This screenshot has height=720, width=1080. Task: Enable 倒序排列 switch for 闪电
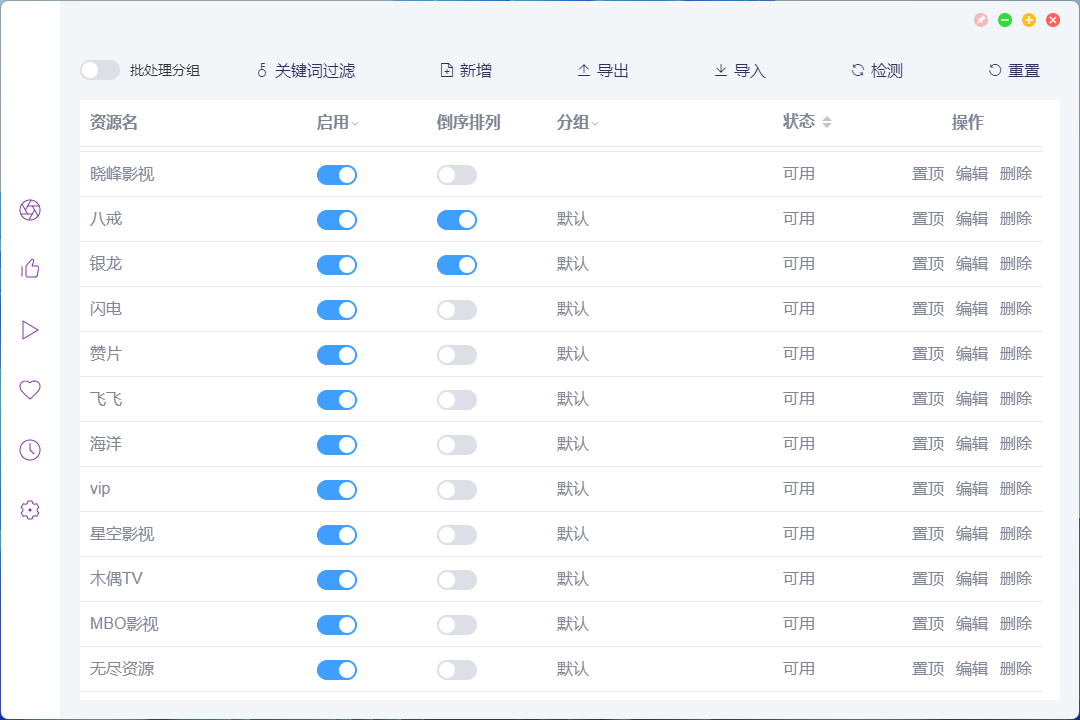click(x=457, y=310)
